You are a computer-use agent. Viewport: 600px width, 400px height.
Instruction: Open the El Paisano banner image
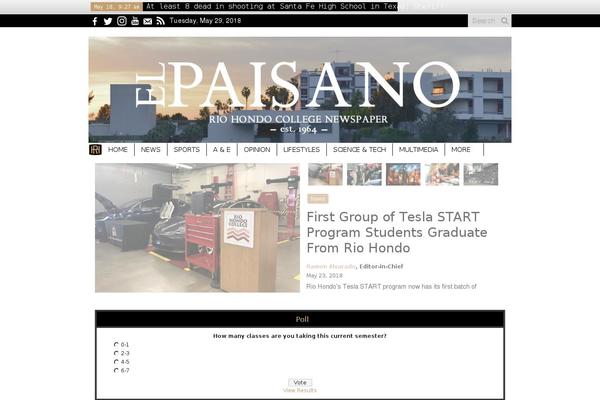(300, 90)
